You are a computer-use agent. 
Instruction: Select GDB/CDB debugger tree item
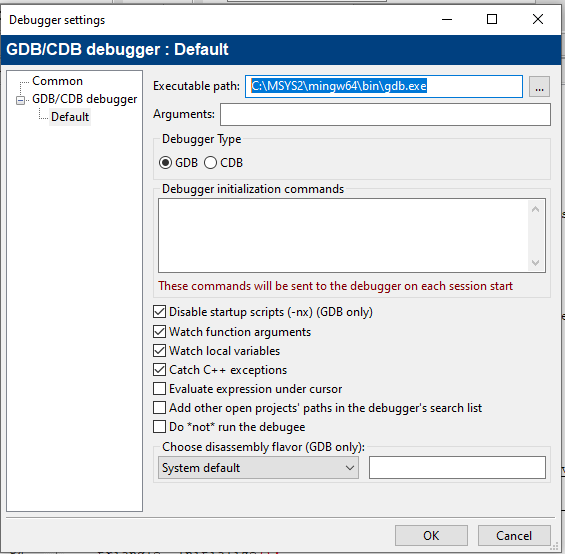click(x=85, y=99)
